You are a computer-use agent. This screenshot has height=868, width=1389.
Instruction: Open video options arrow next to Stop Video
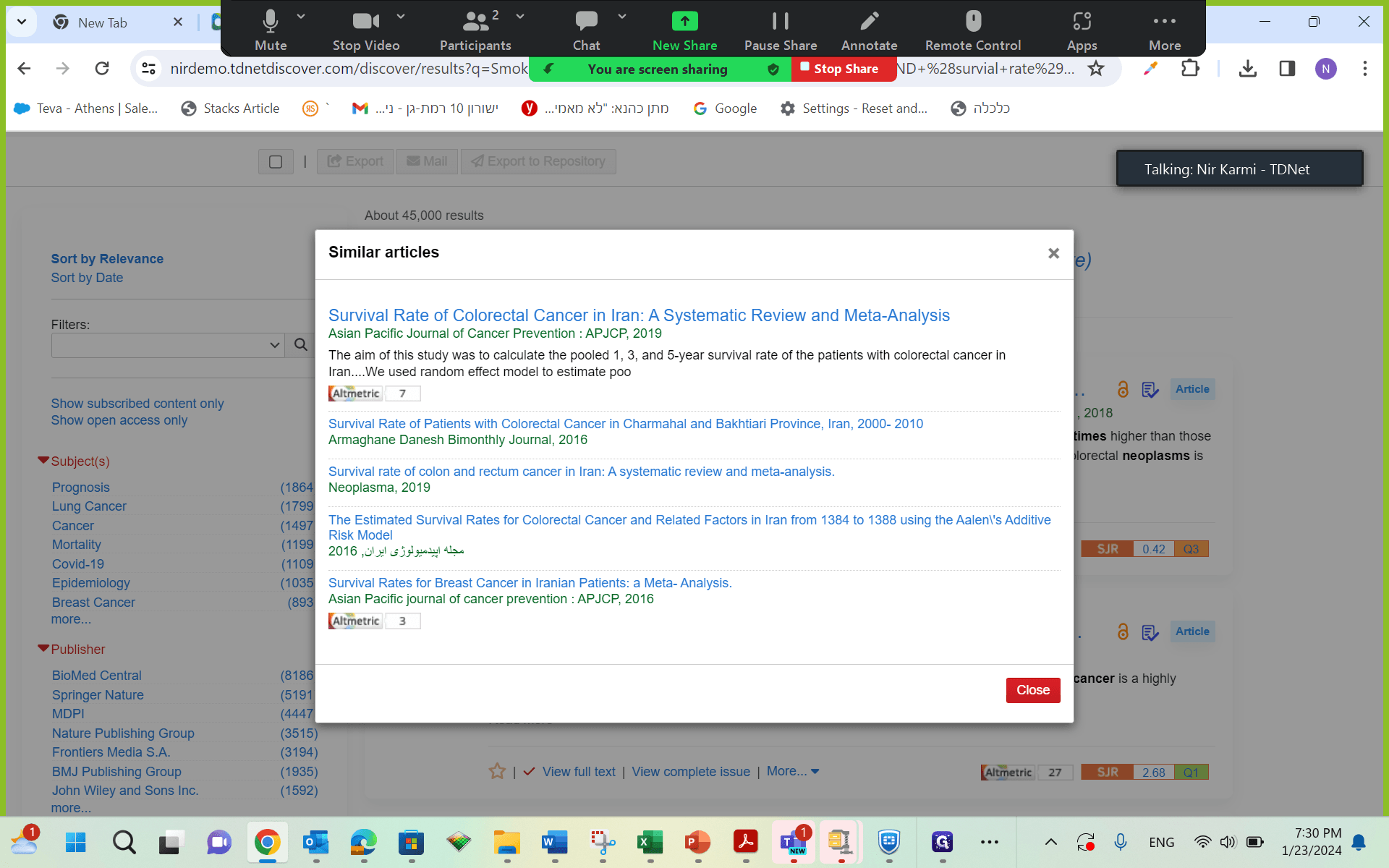[401, 16]
